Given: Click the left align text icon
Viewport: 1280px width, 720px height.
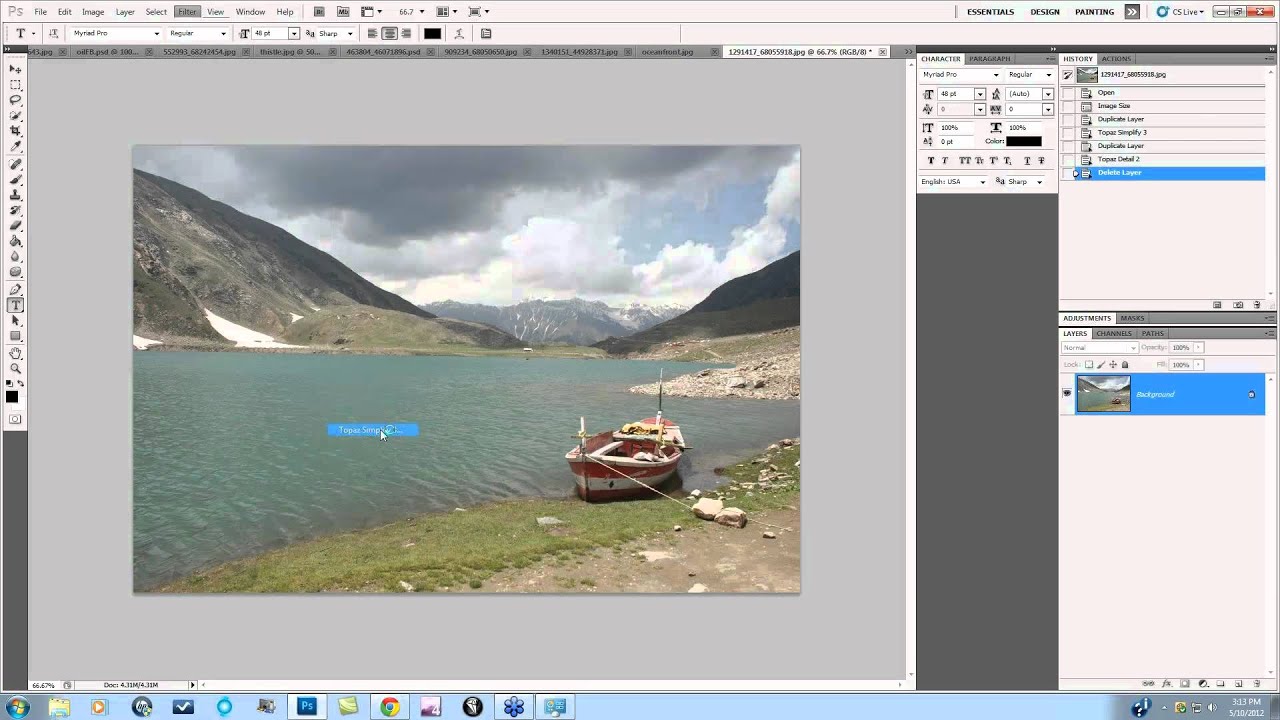Looking at the screenshot, I should 372,33.
